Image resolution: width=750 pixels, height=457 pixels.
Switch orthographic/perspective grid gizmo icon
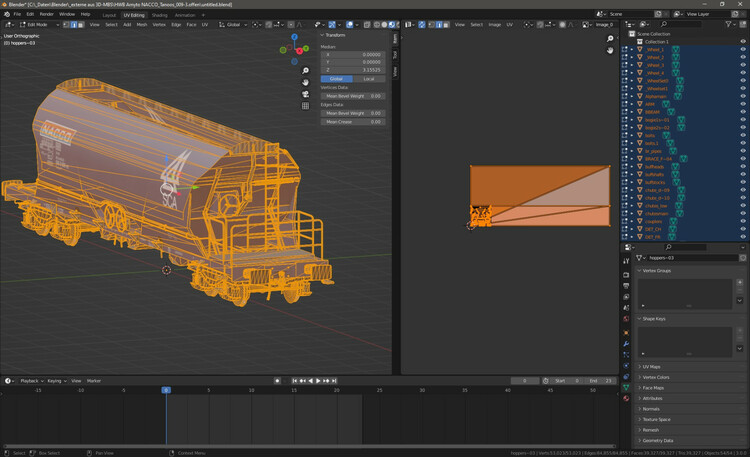[x=305, y=106]
